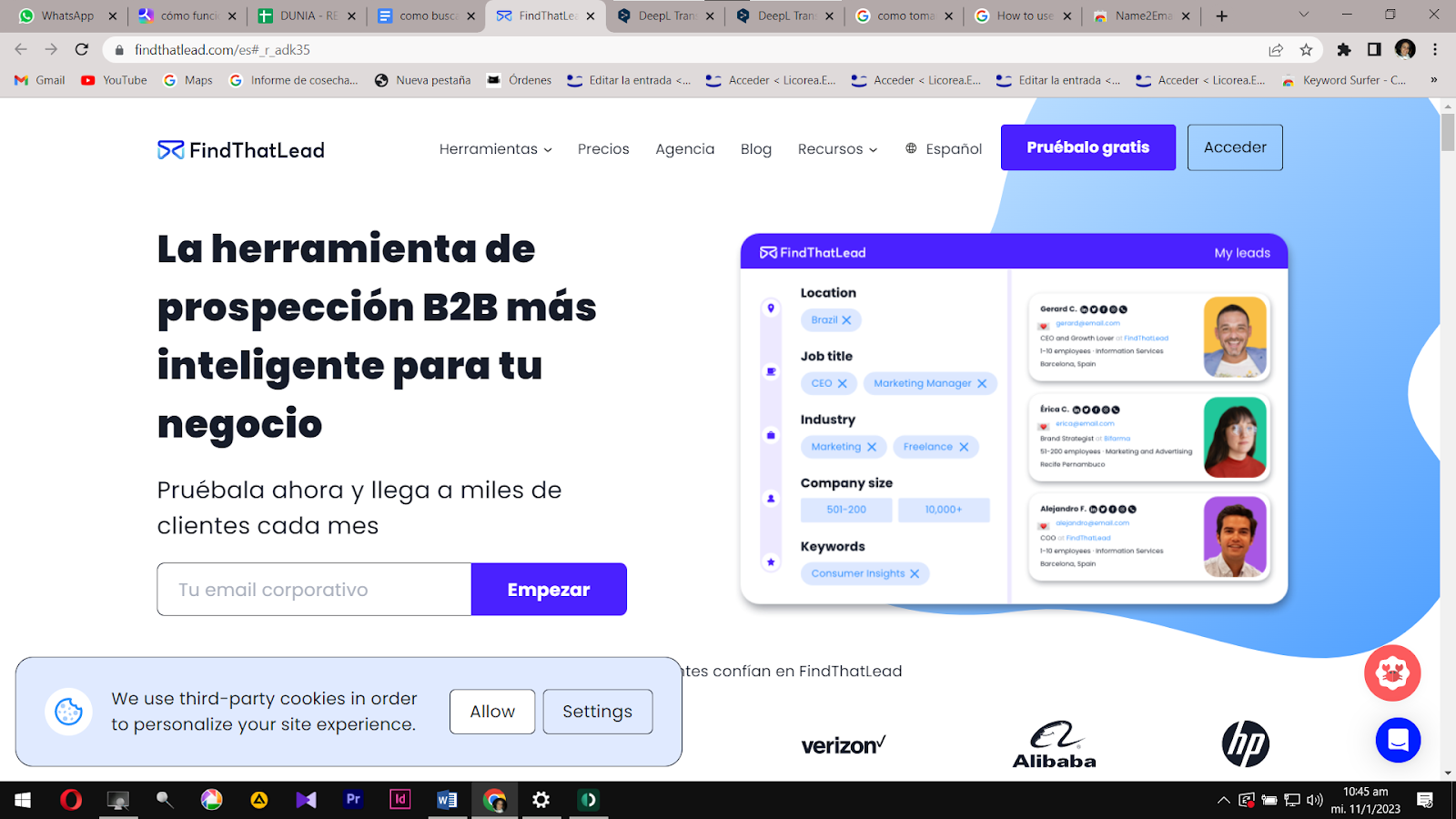Open the Chrome extensions puzzle icon
1456x819 pixels.
[1344, 50]
